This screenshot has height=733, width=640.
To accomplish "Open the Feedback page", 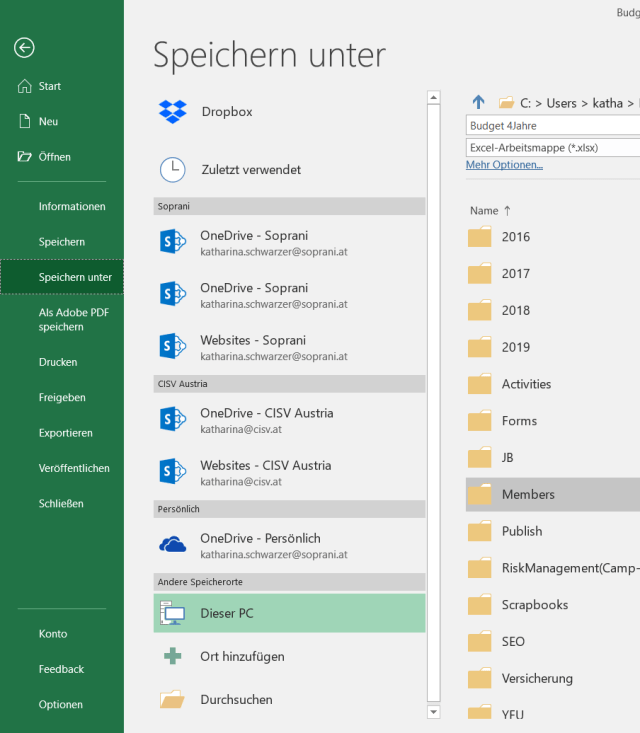I will 62,669.
